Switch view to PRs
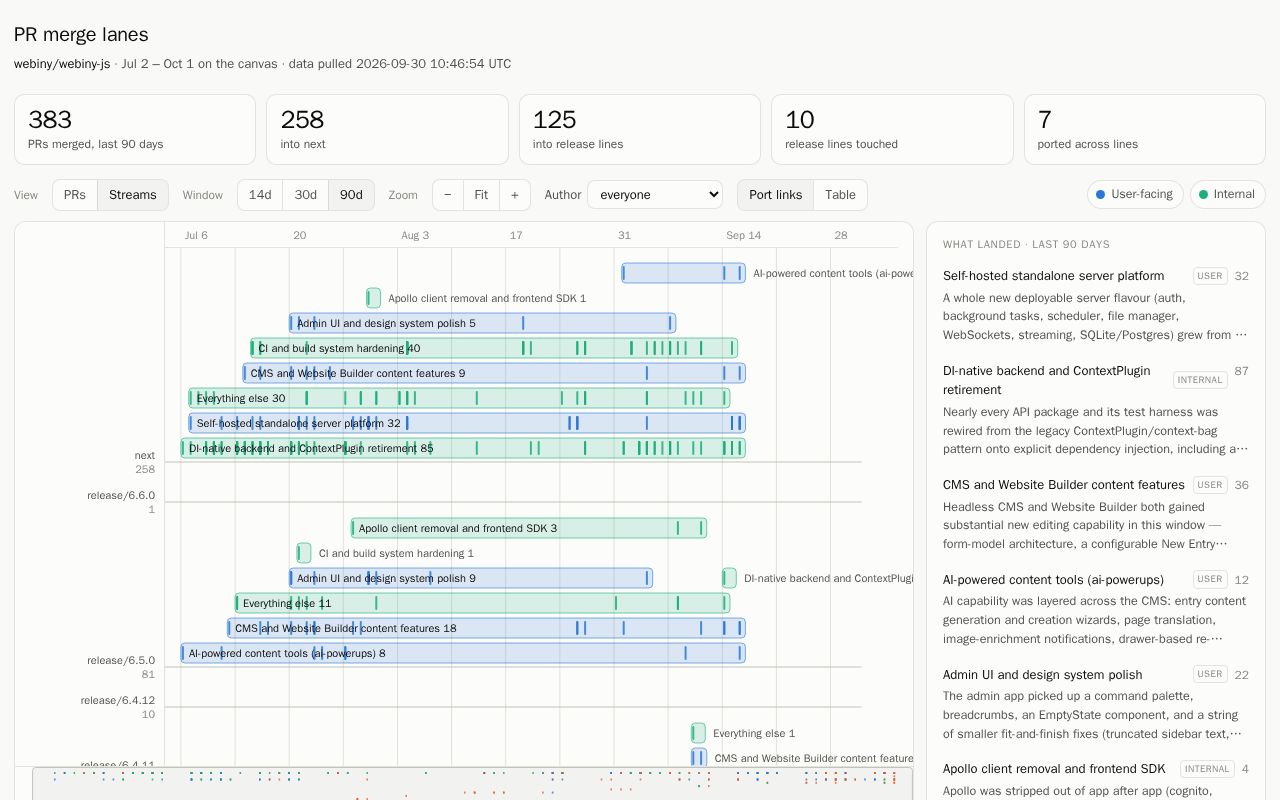This screenshot has width=1280, height=800. (75, 195)
